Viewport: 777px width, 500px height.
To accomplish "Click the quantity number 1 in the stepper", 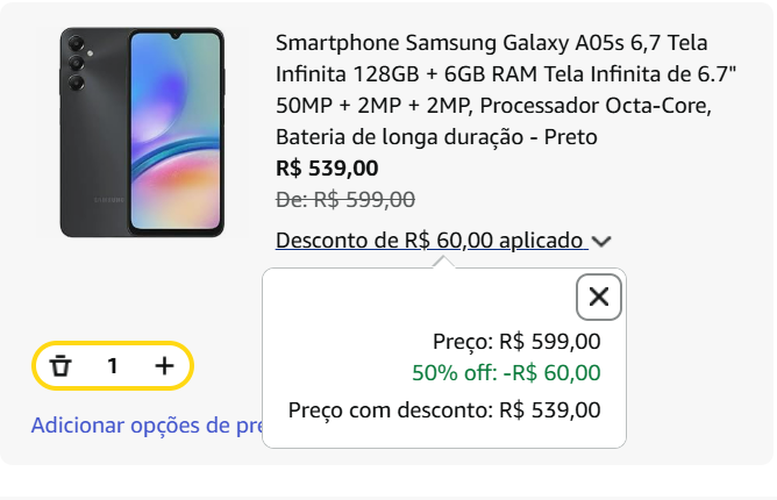I will (x=113, y=366).
